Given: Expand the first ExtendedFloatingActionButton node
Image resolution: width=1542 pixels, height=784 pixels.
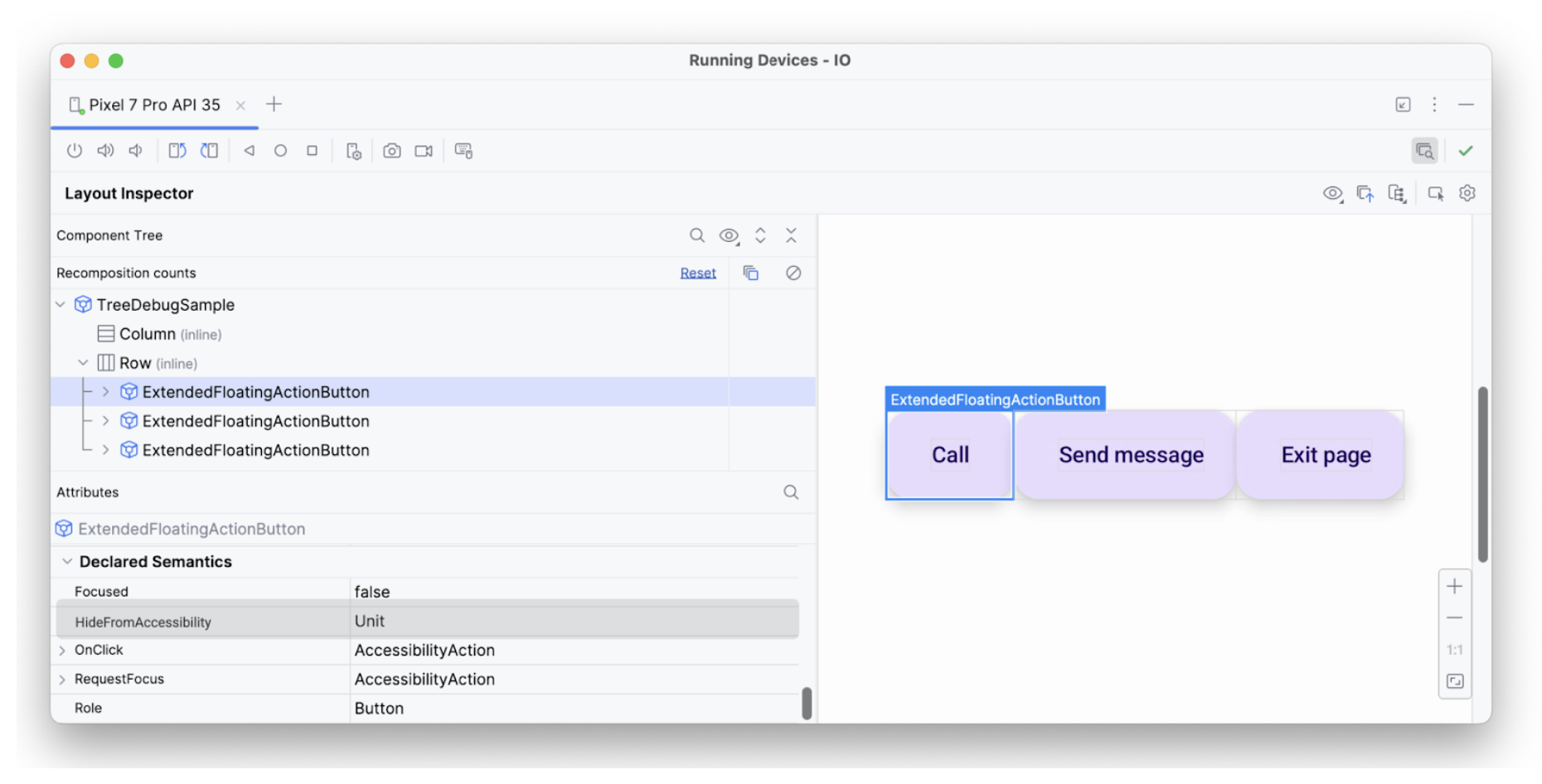Looking at the screenshot, I should click(105, 391).
